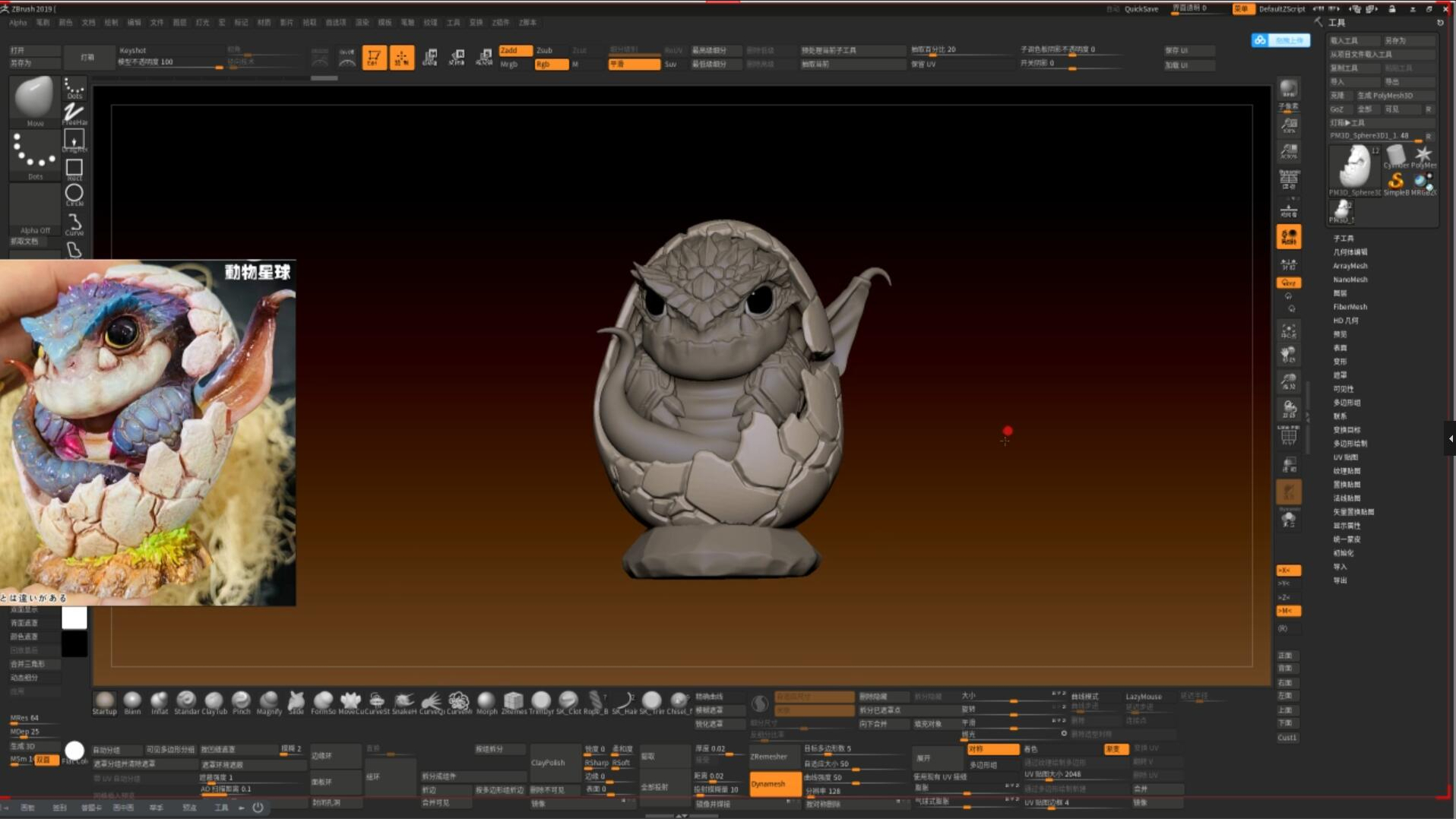1456x819 pixels.
Task: Click the Edit mode toolbar icon
Action: [x=373, y=58]
